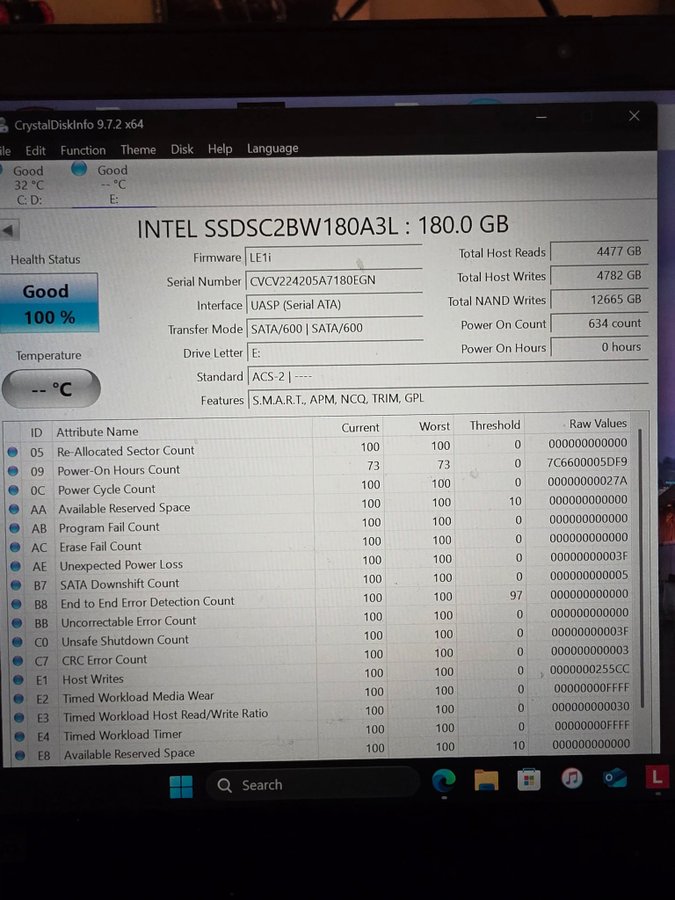Switch to the C: D: disk entry
This screenshot has width=675, height=900.
(28, 185)
